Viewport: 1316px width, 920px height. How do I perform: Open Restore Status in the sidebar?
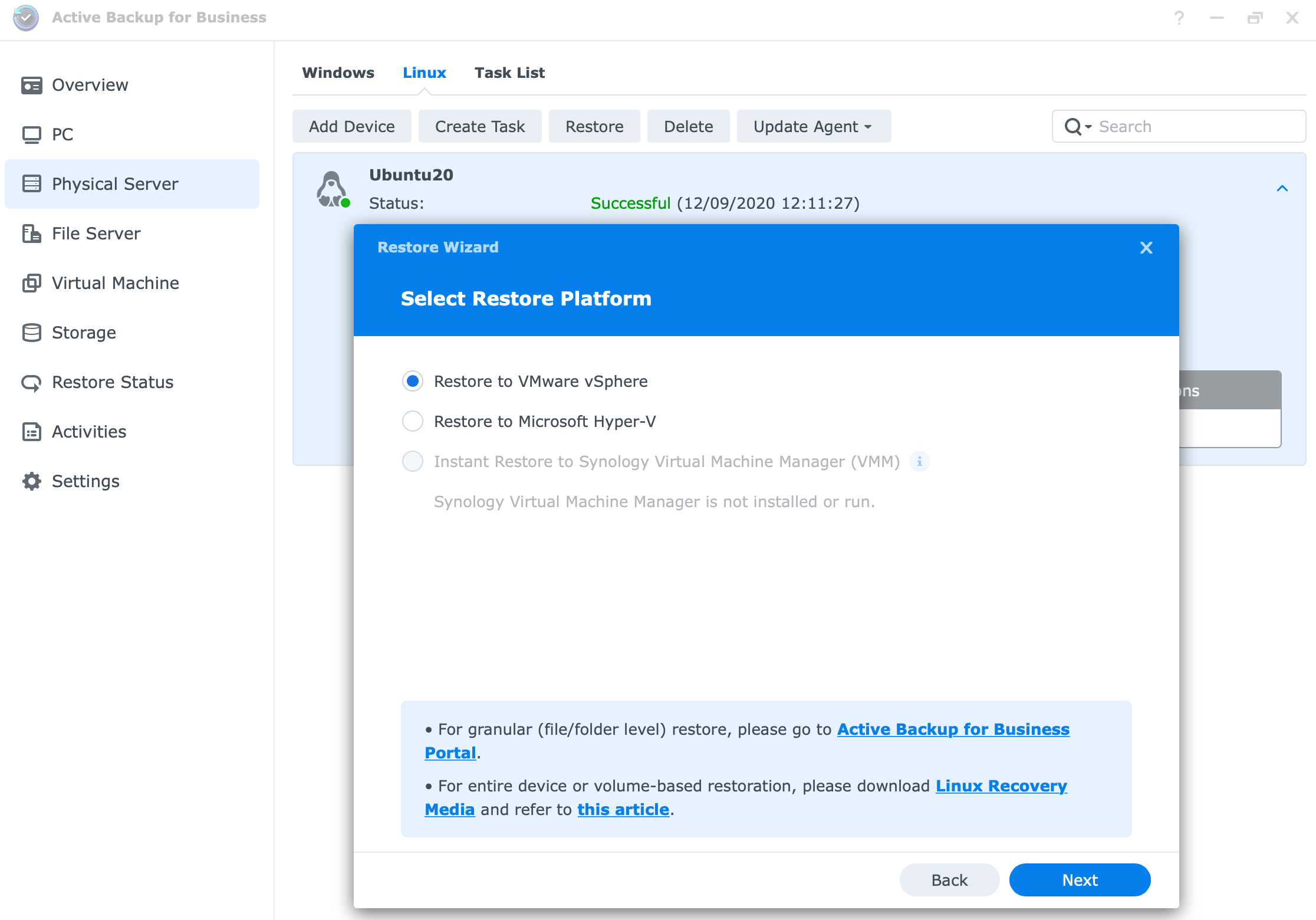pos(132,382)
